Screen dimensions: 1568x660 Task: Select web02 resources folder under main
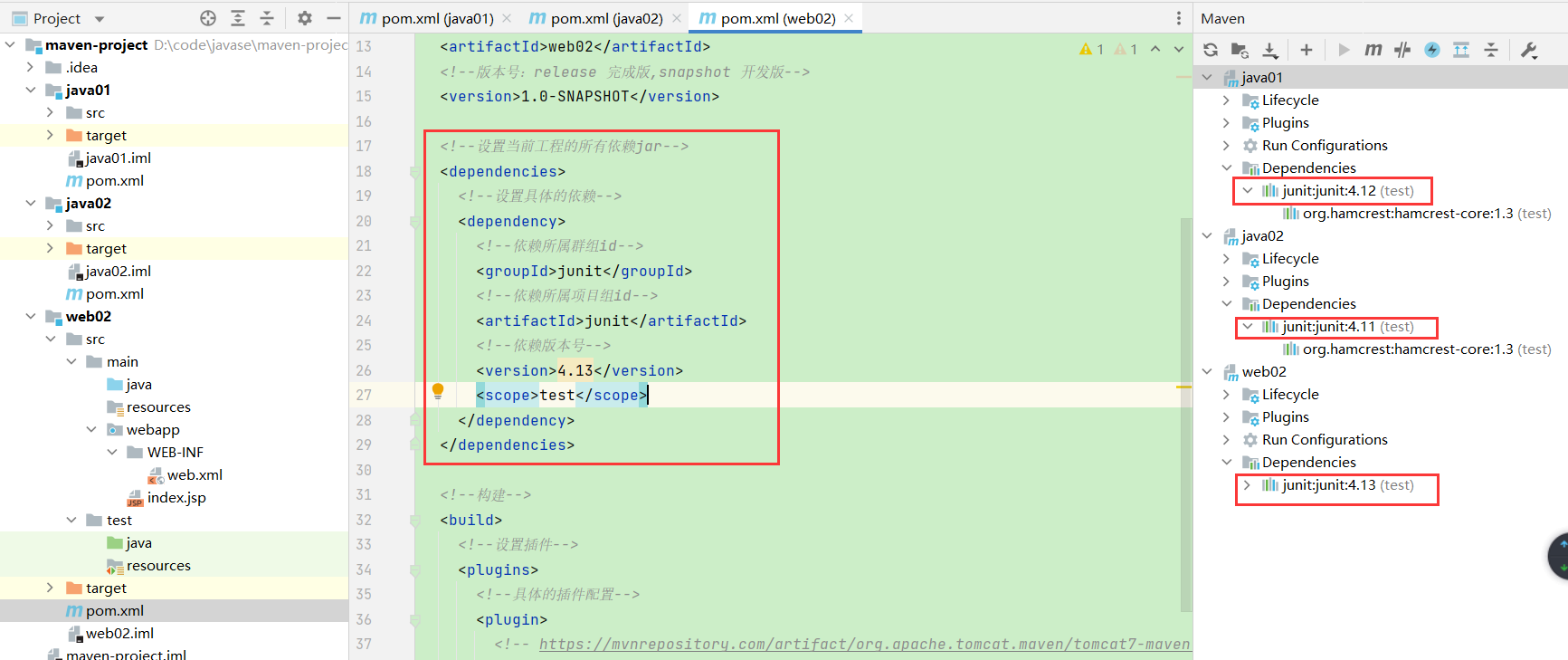(x=148, y=407)
